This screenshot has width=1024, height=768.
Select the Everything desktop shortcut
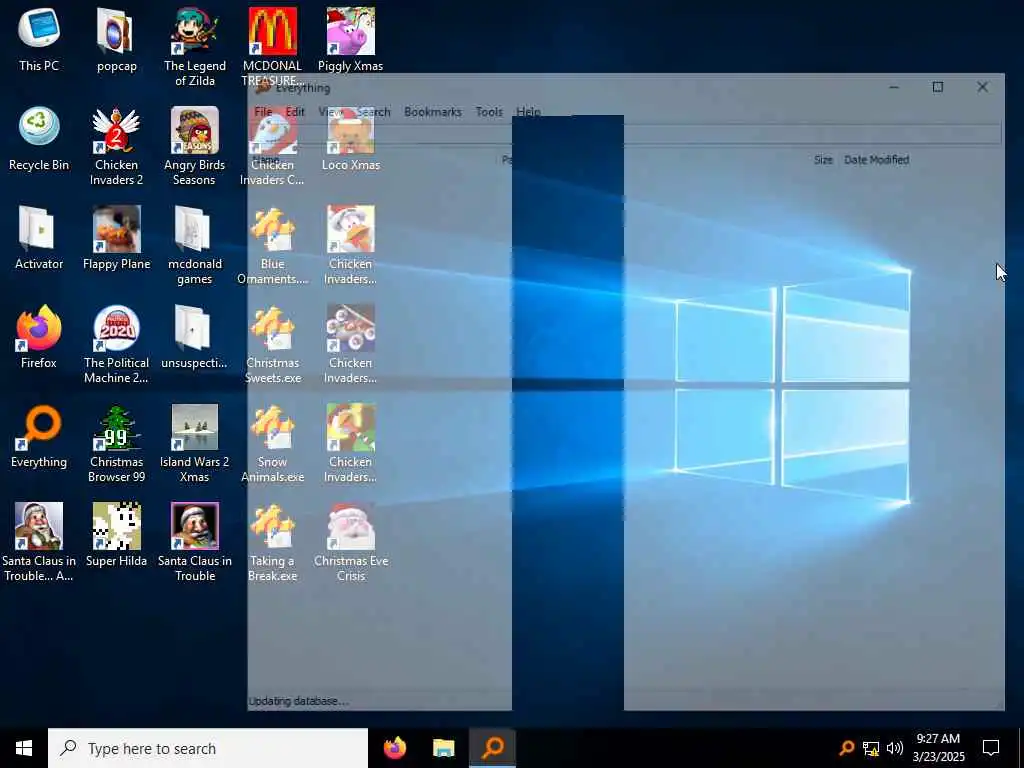(x=39, y=436)
